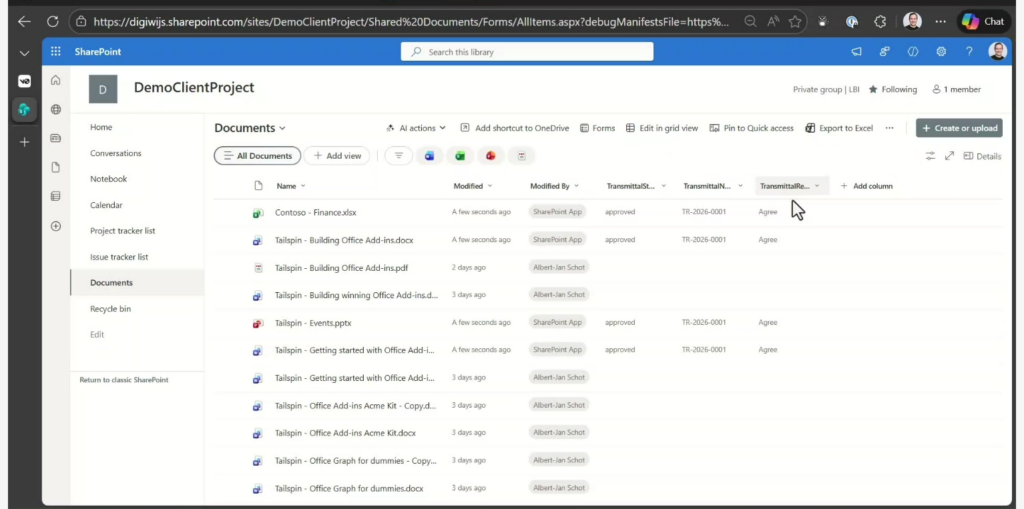The height and width of the screenshot is (509, 1024).
Task: Open view options sliders icon
Action: pos(930,156)
